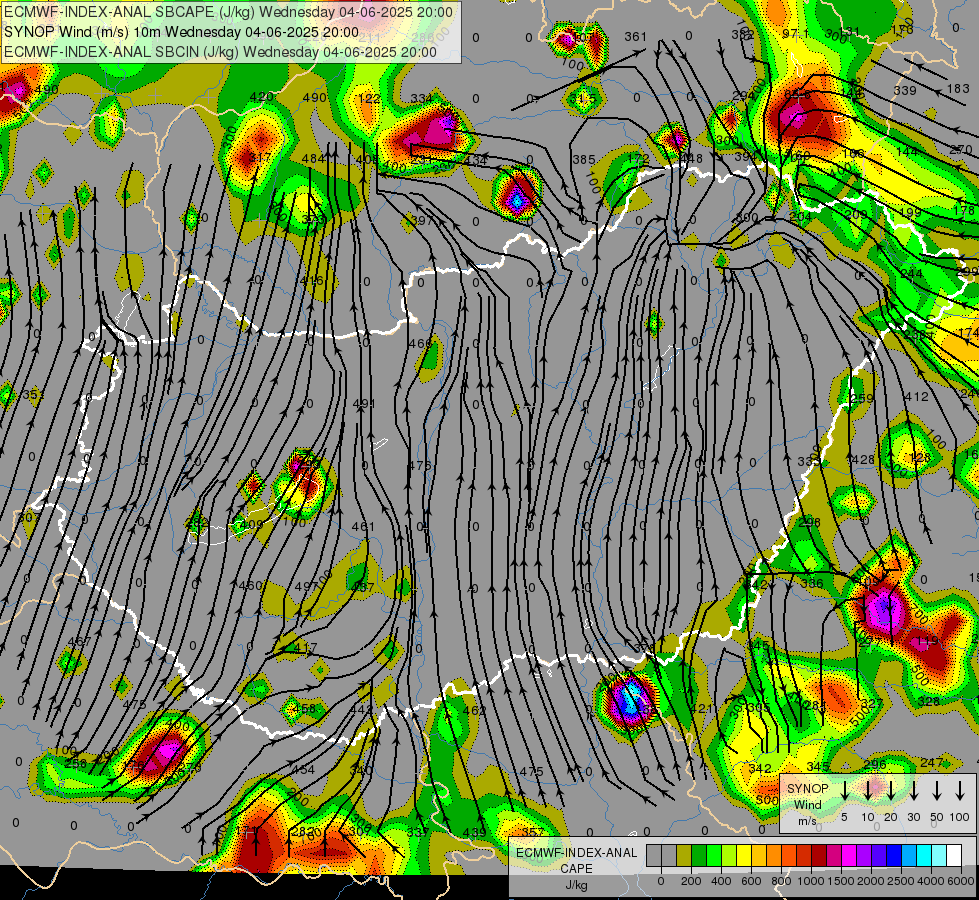979x900 pixels.
Task: Click the 6000 tick label on CAPE scale
Action: 961,881
